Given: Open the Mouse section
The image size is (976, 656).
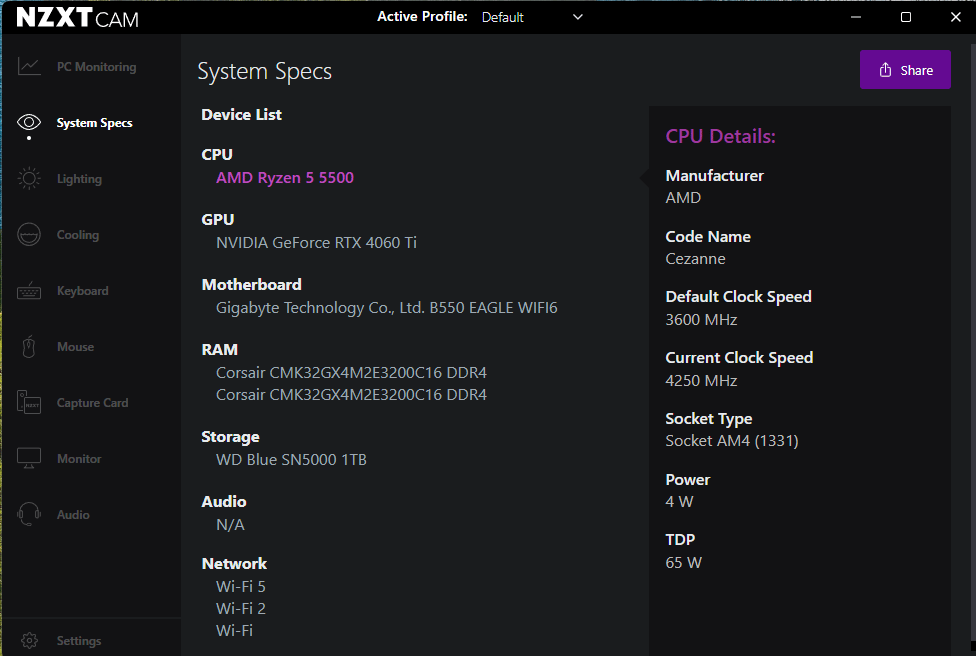Looking at the screenshot, I should [x=75, y=347].
